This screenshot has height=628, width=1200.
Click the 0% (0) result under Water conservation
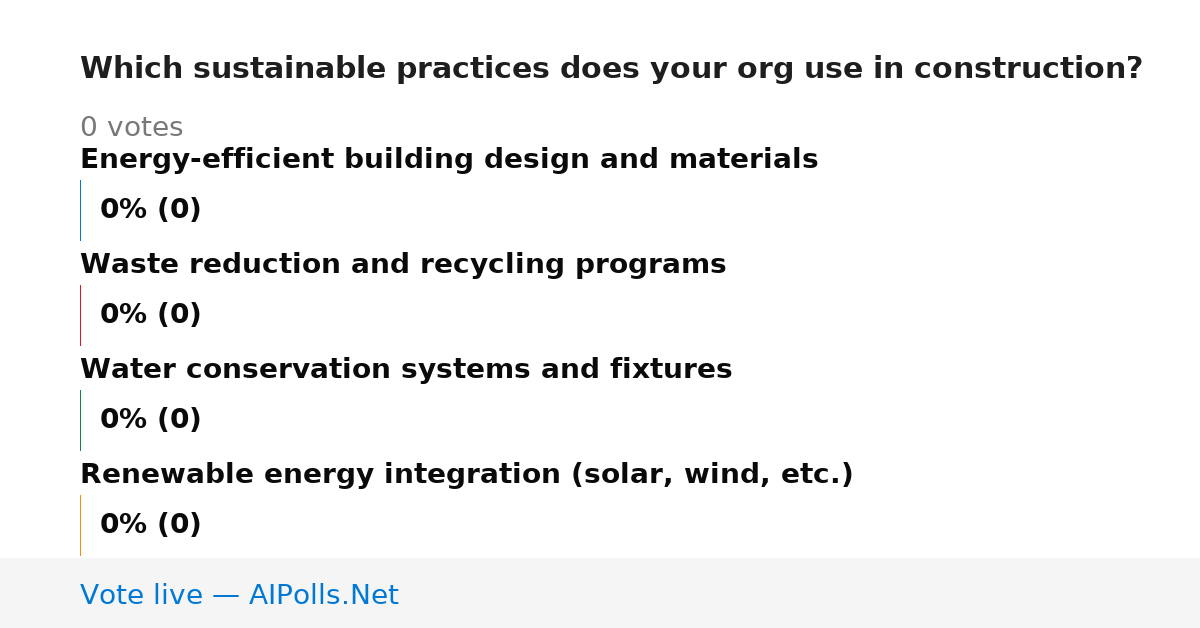(151, 420)
